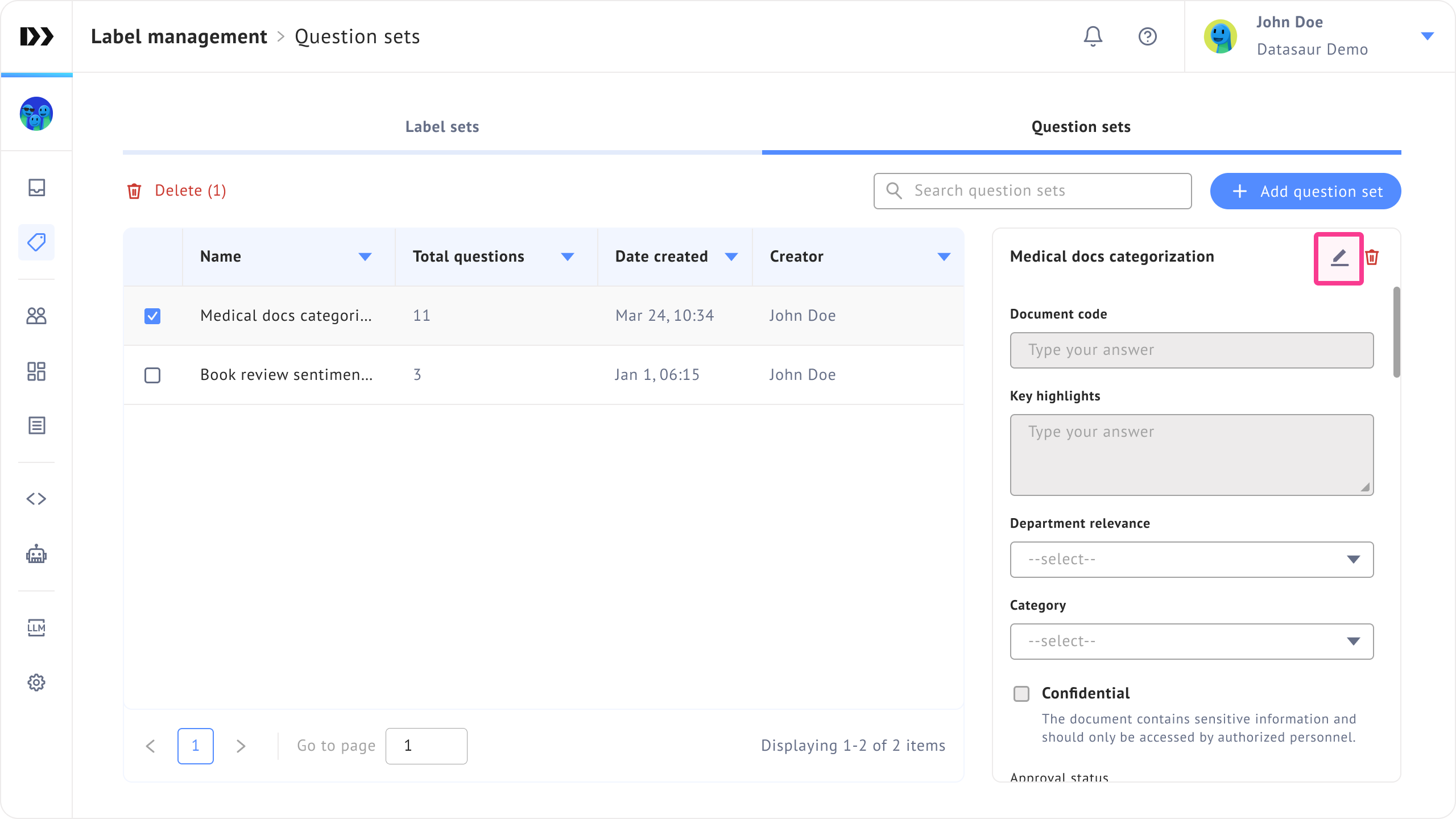The image size is (1456, 819).
Task: Open the notifications bell
Action: [x=1093, y=36]
